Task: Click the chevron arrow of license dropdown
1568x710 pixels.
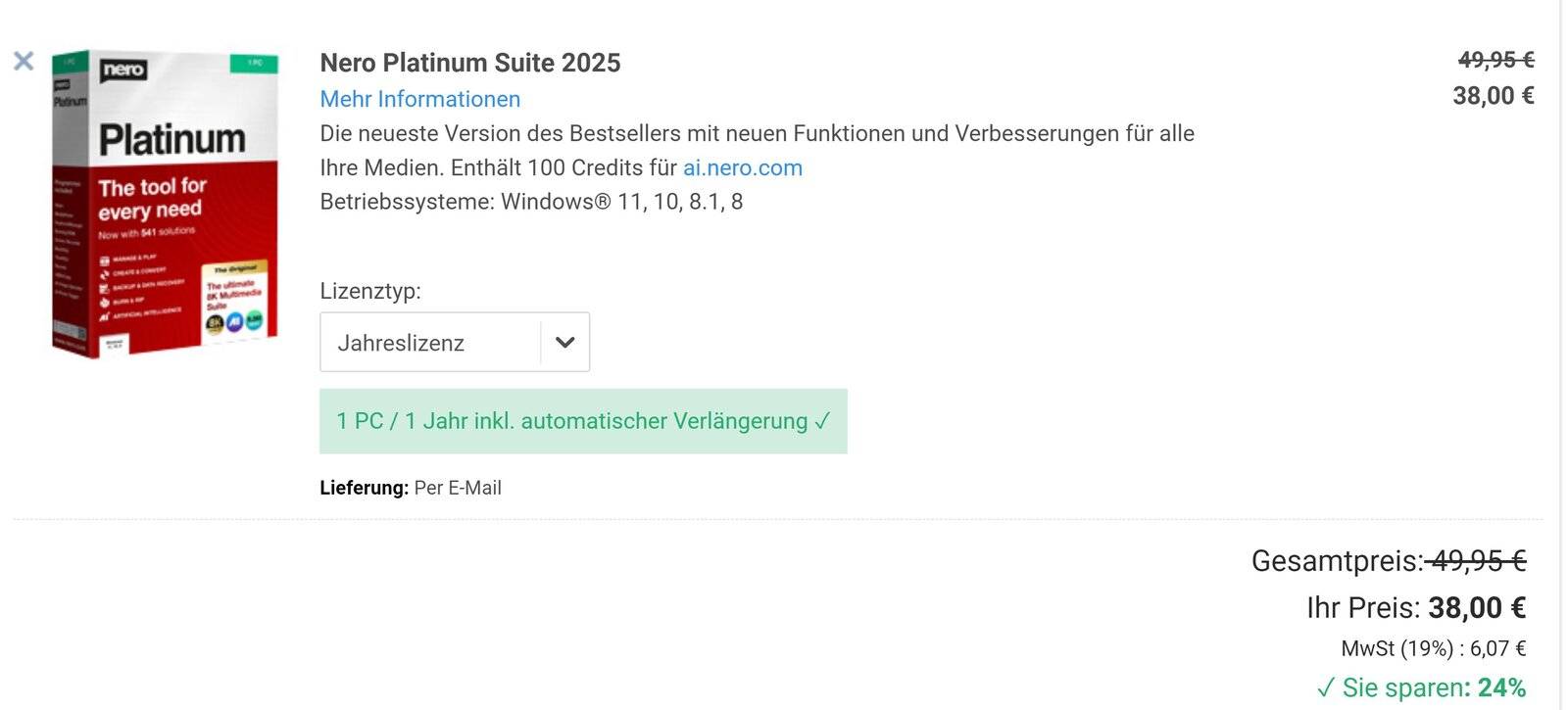Action: (x=565, y=342)
